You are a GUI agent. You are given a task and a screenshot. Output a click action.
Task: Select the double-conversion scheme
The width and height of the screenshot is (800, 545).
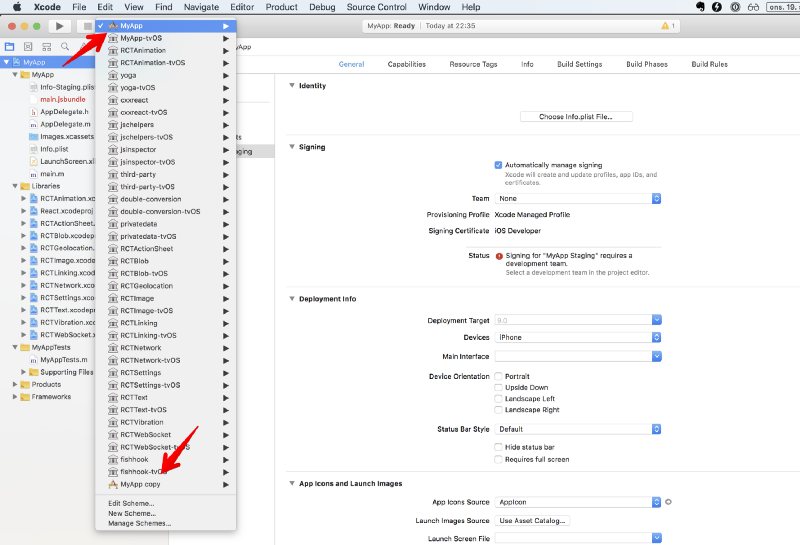point(166,199)
